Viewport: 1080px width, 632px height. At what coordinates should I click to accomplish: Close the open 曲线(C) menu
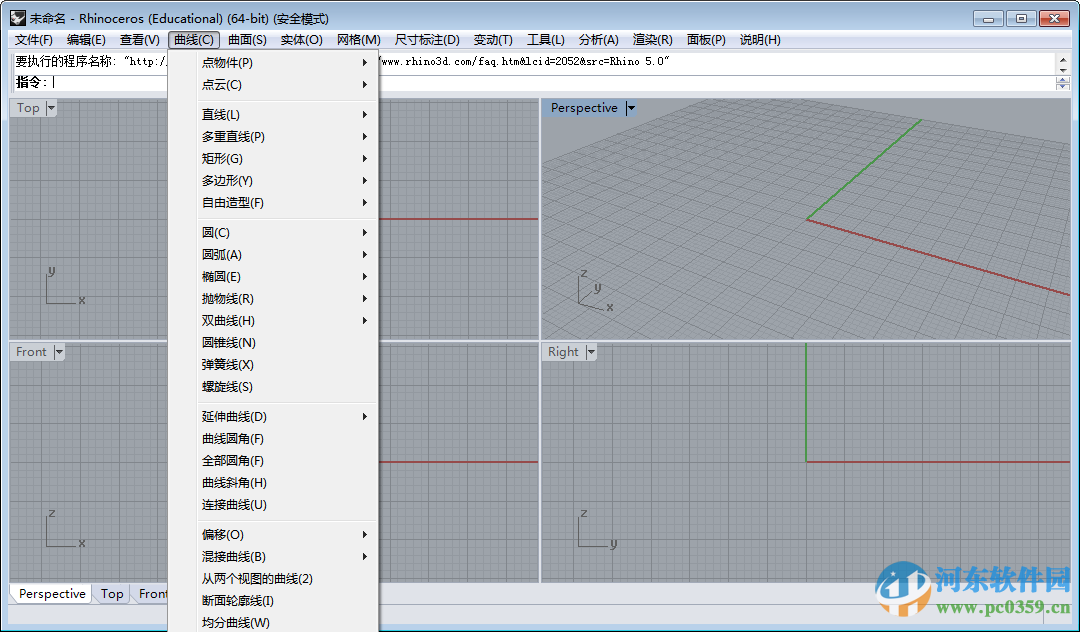(194, 40)
